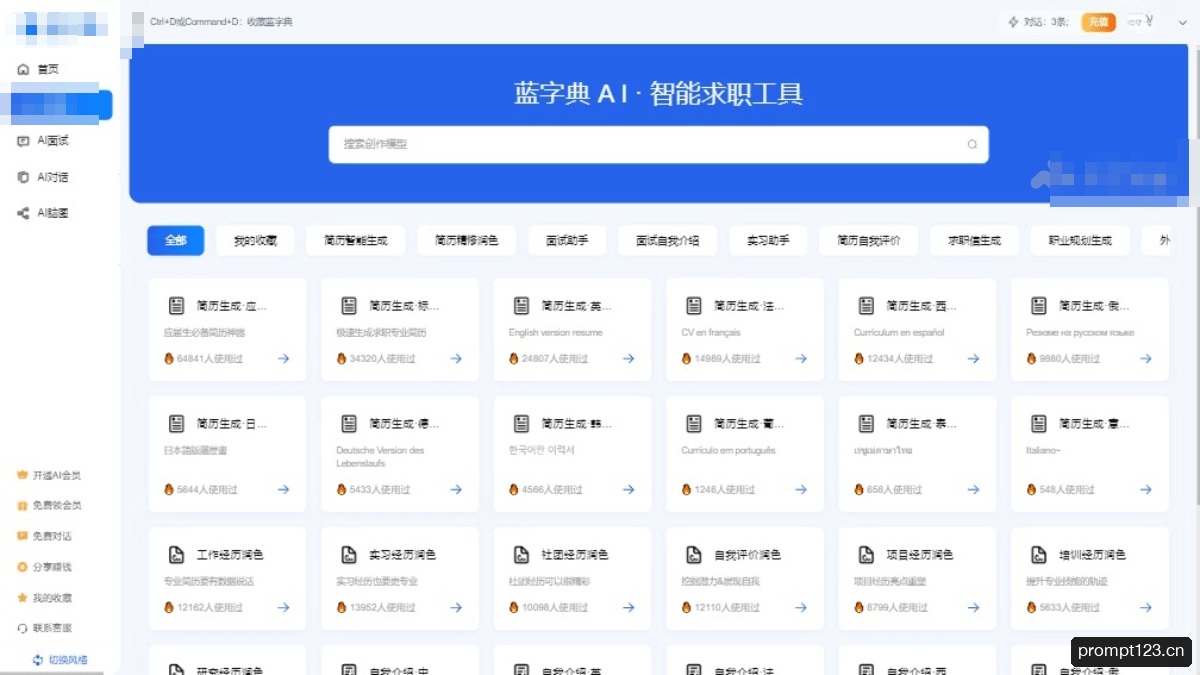Select the 简历精修润色 tab
Image resolution: width=1200 pixels, height=675 pixels.
466,241
